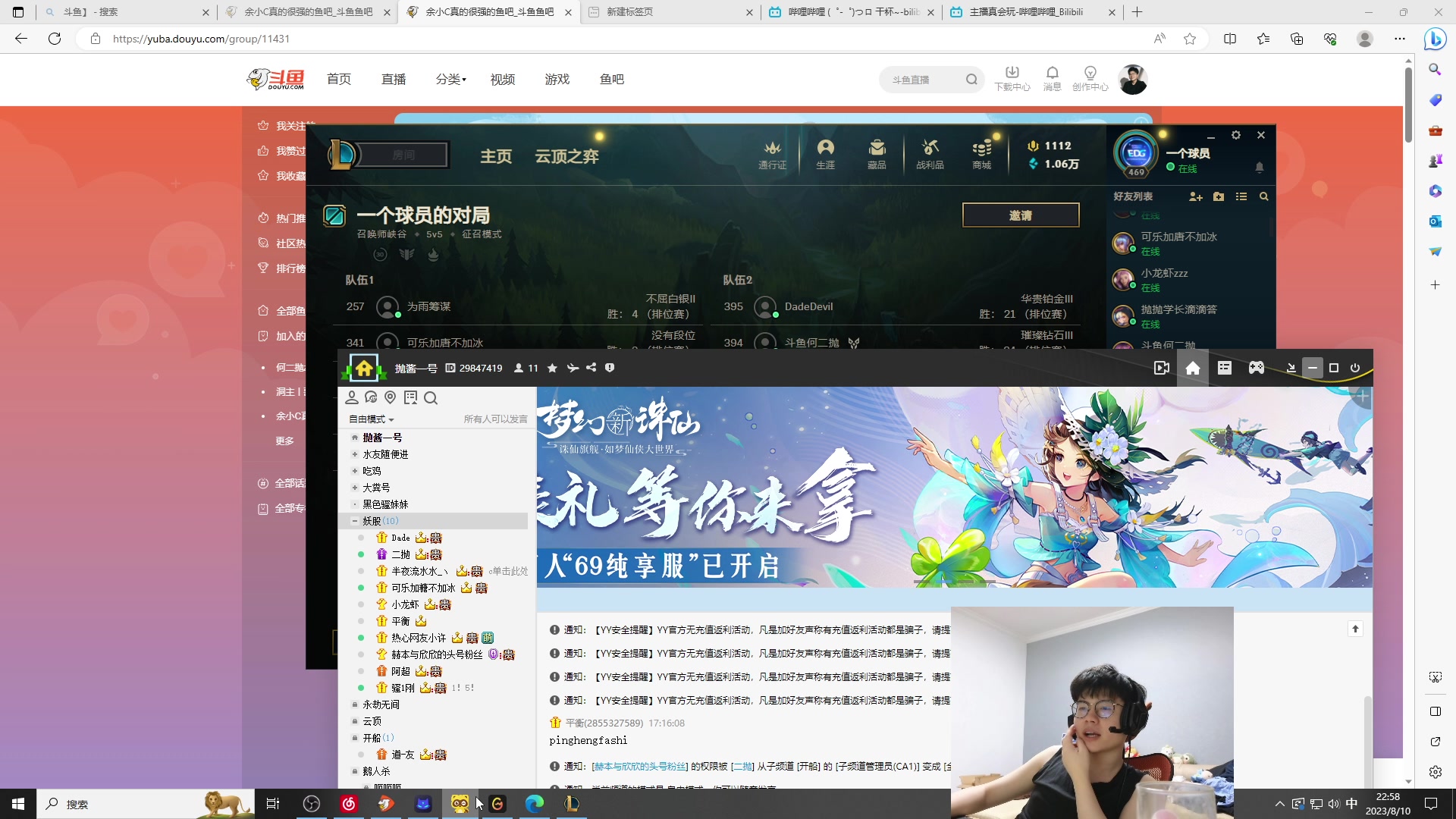This screenshot has height=819, width=1456.
Task: Click the search icon in 好友列表
Action: tap(1263, 196)
